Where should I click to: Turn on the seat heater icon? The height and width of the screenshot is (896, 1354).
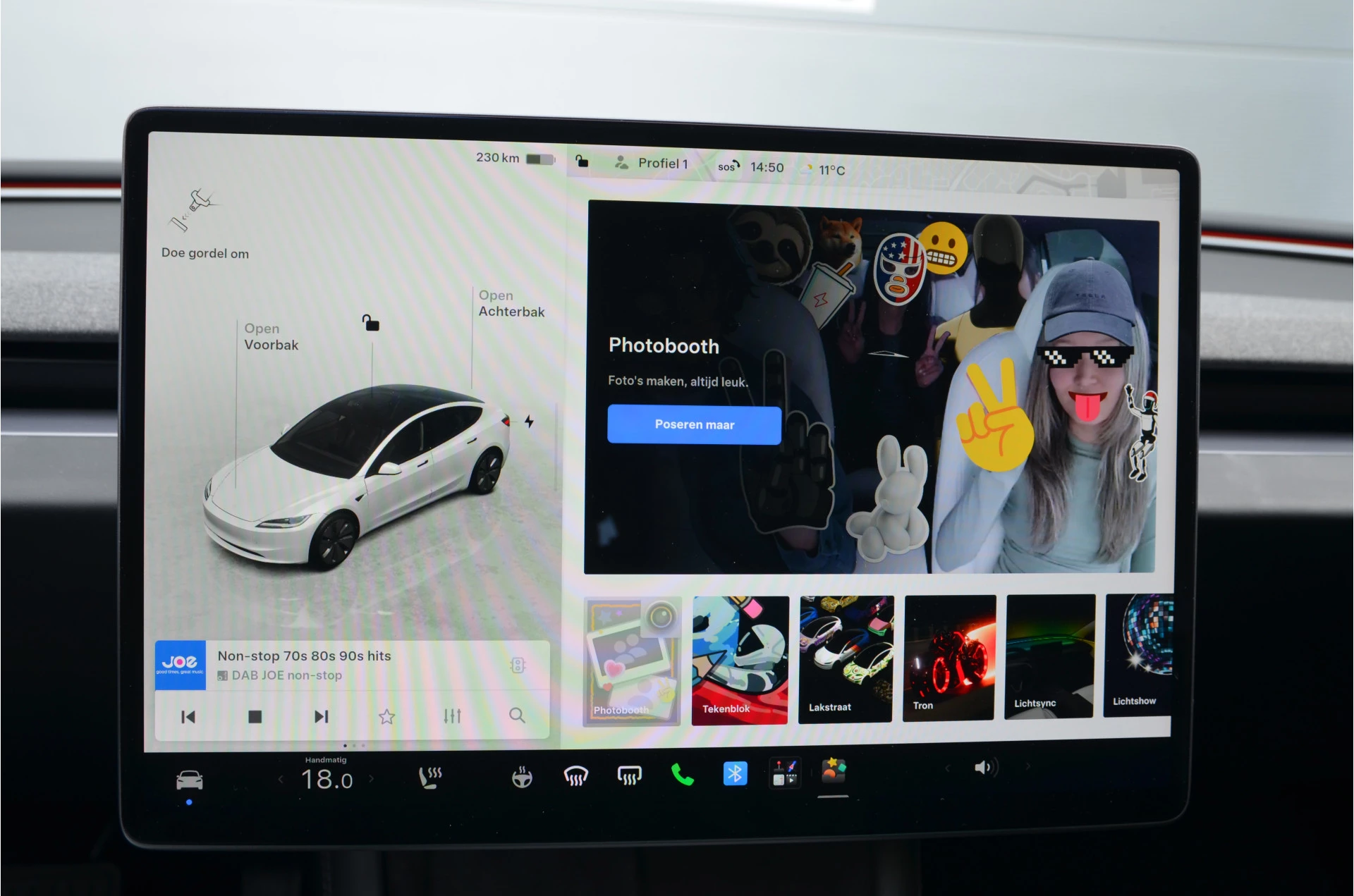tap(430, 778)
